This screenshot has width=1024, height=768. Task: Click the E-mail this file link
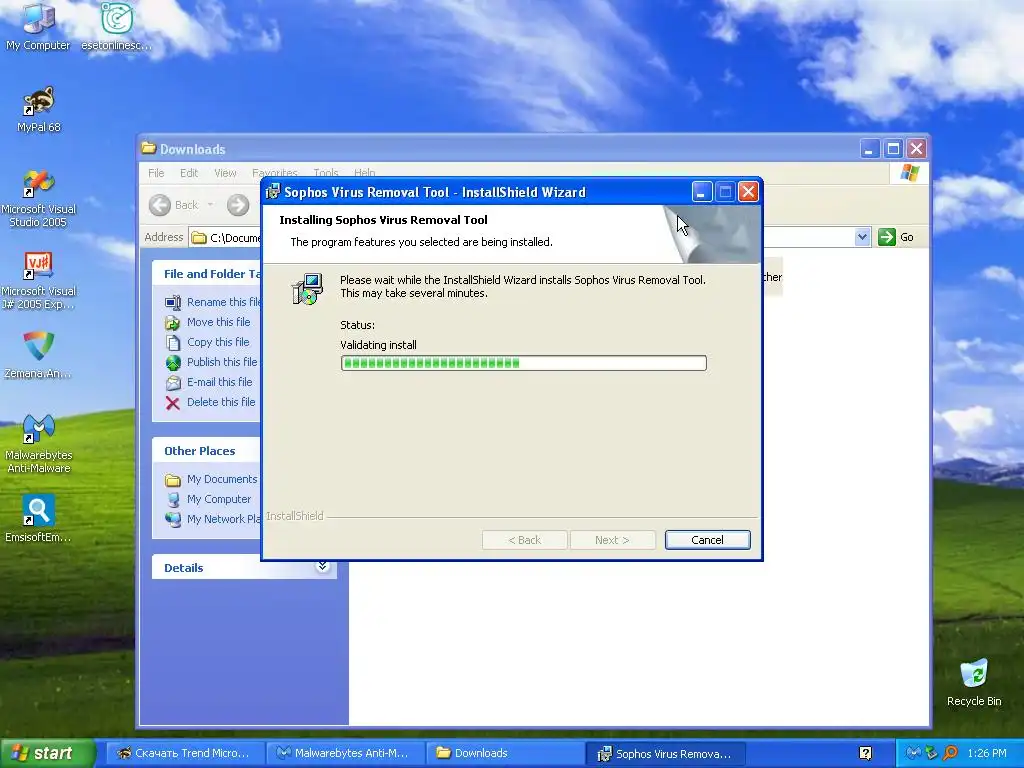[219, 382]
